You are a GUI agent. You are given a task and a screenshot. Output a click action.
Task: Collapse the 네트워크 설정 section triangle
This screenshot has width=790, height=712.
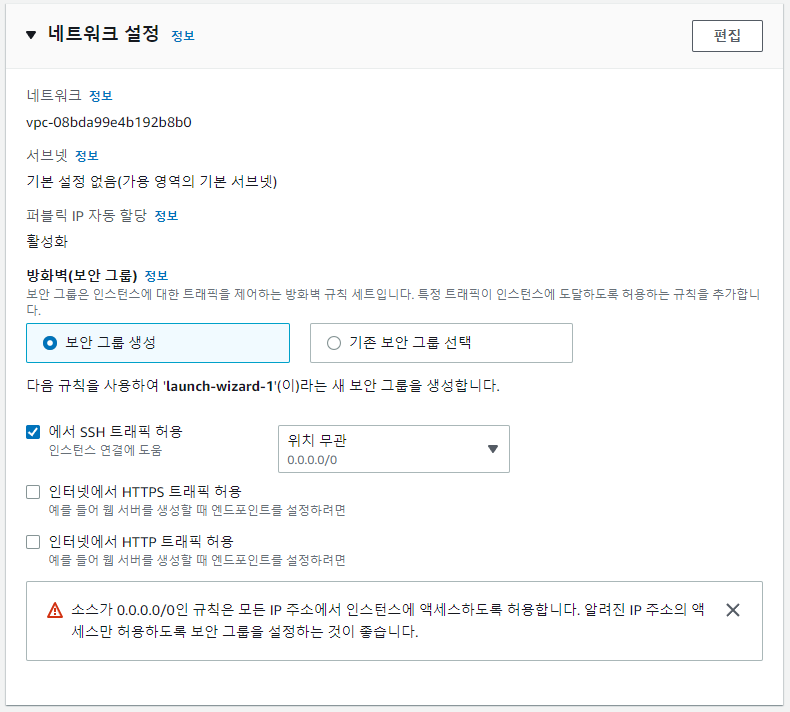tap(31, 35)
